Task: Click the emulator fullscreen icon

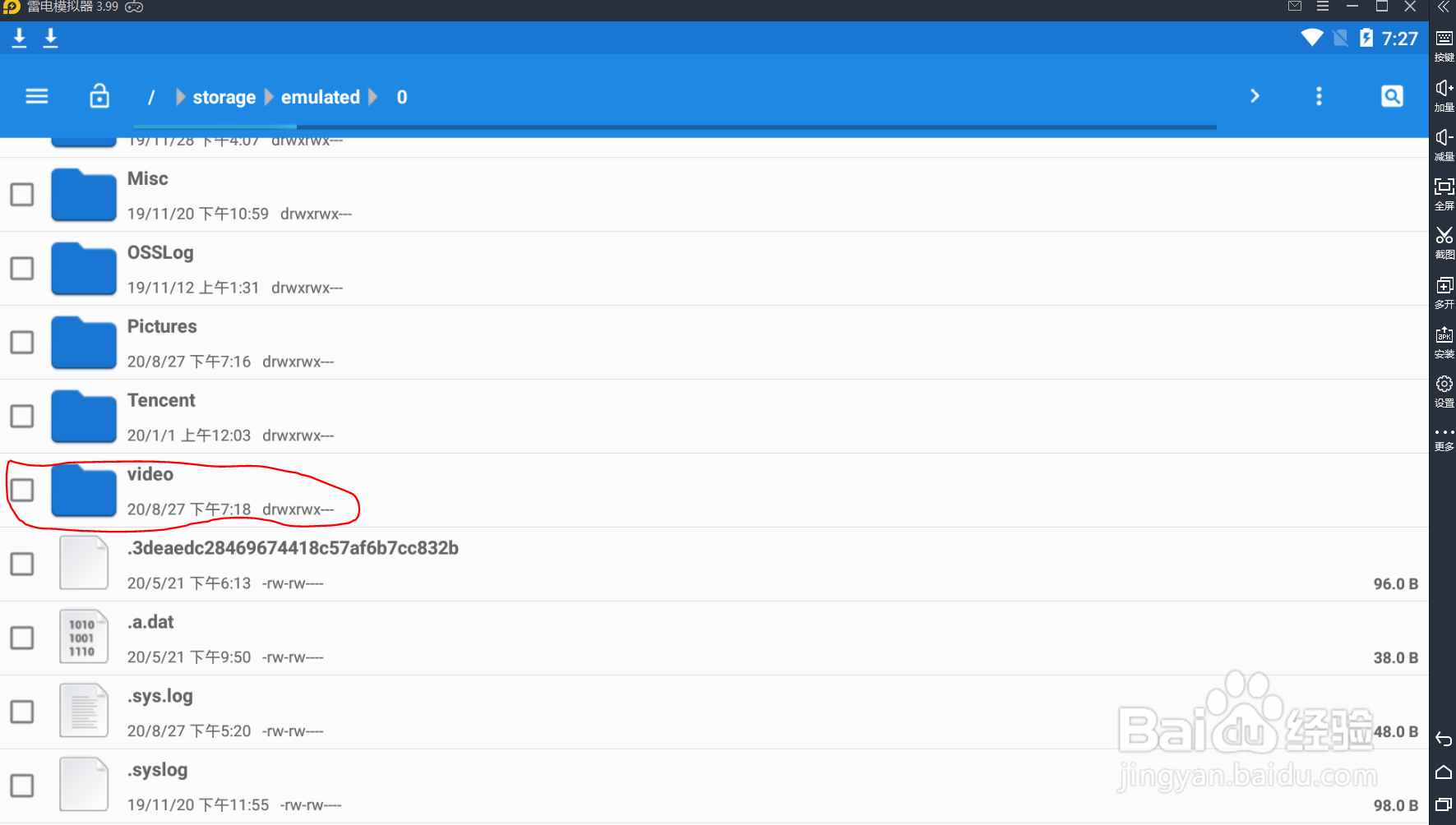Action: click(1444, 192)
